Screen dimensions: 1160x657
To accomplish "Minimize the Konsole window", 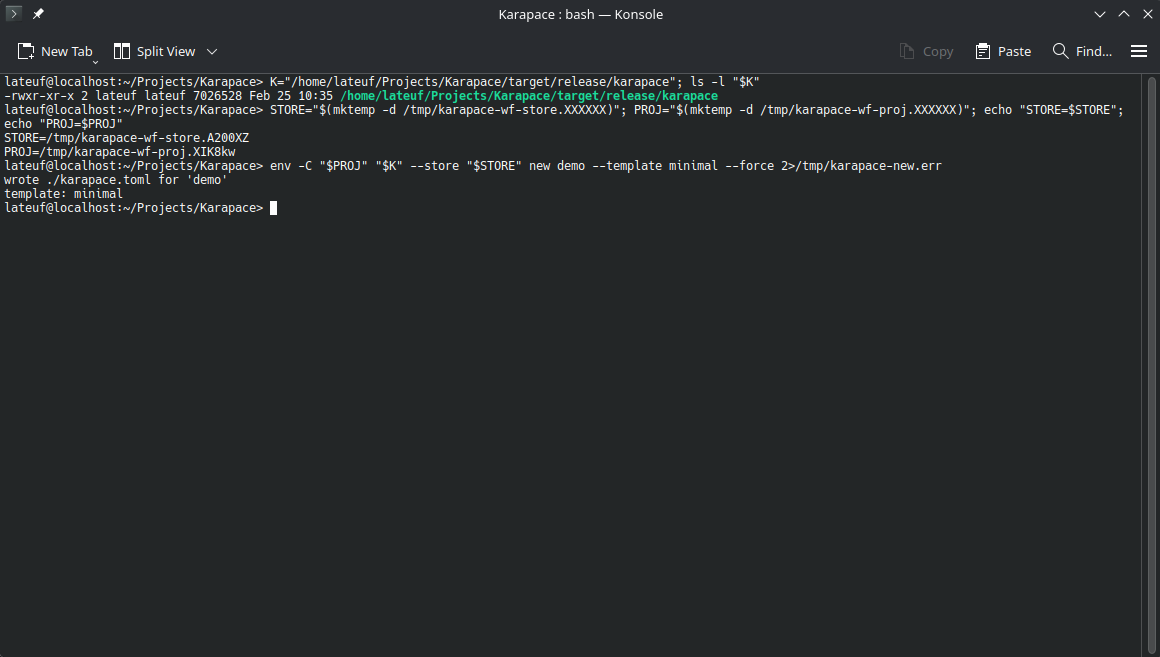I will pyautogui.click(x=1100, y=14).
